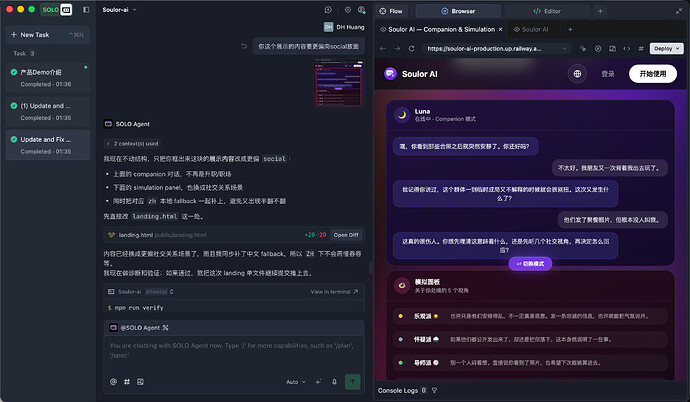Screen dimensions: 690x402
Task: Click the @SOLO Agent chip
Action: tap(139, 327)
